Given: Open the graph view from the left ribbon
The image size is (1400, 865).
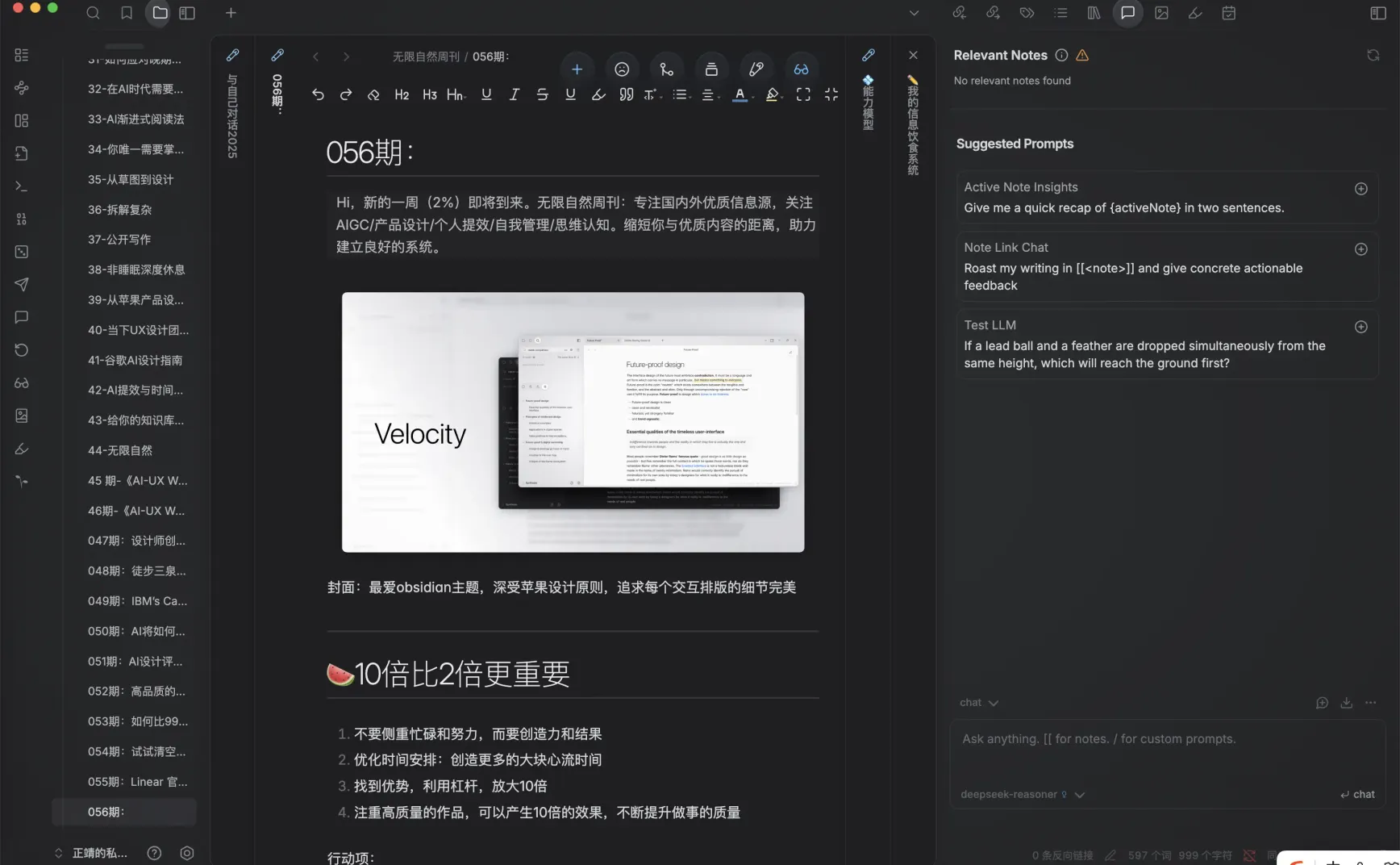Looking at the screenshot, I should point(21,88).
